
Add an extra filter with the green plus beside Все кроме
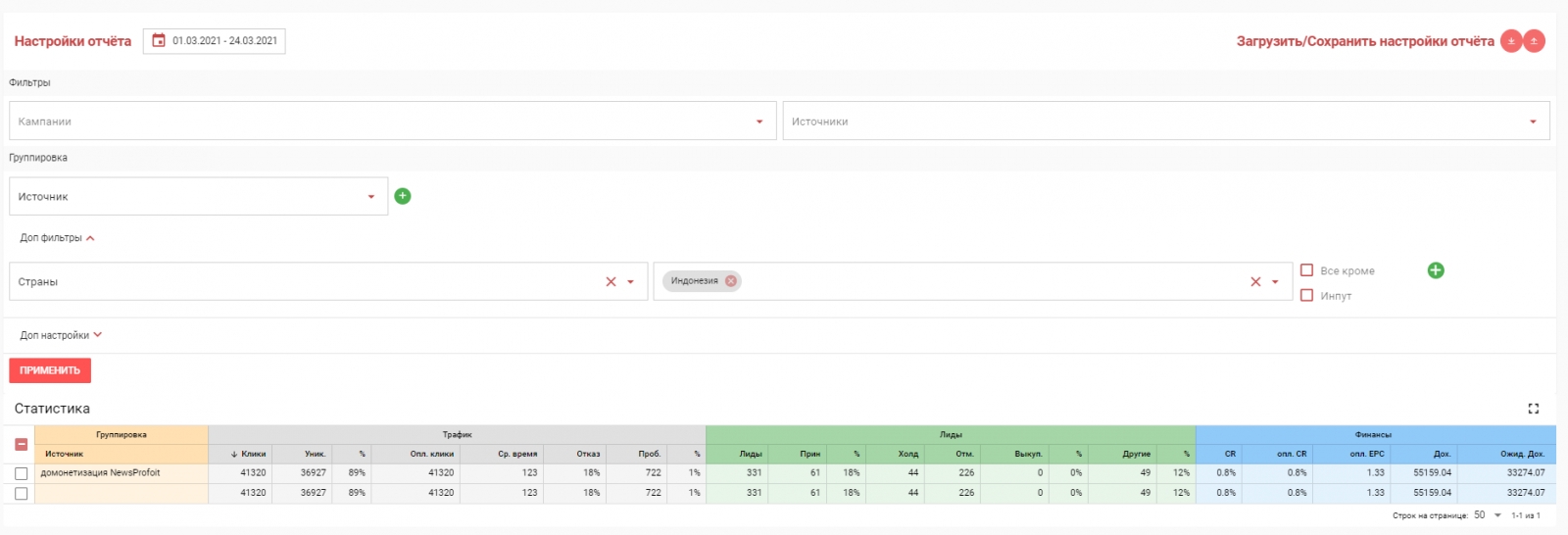pos(1436,270)
